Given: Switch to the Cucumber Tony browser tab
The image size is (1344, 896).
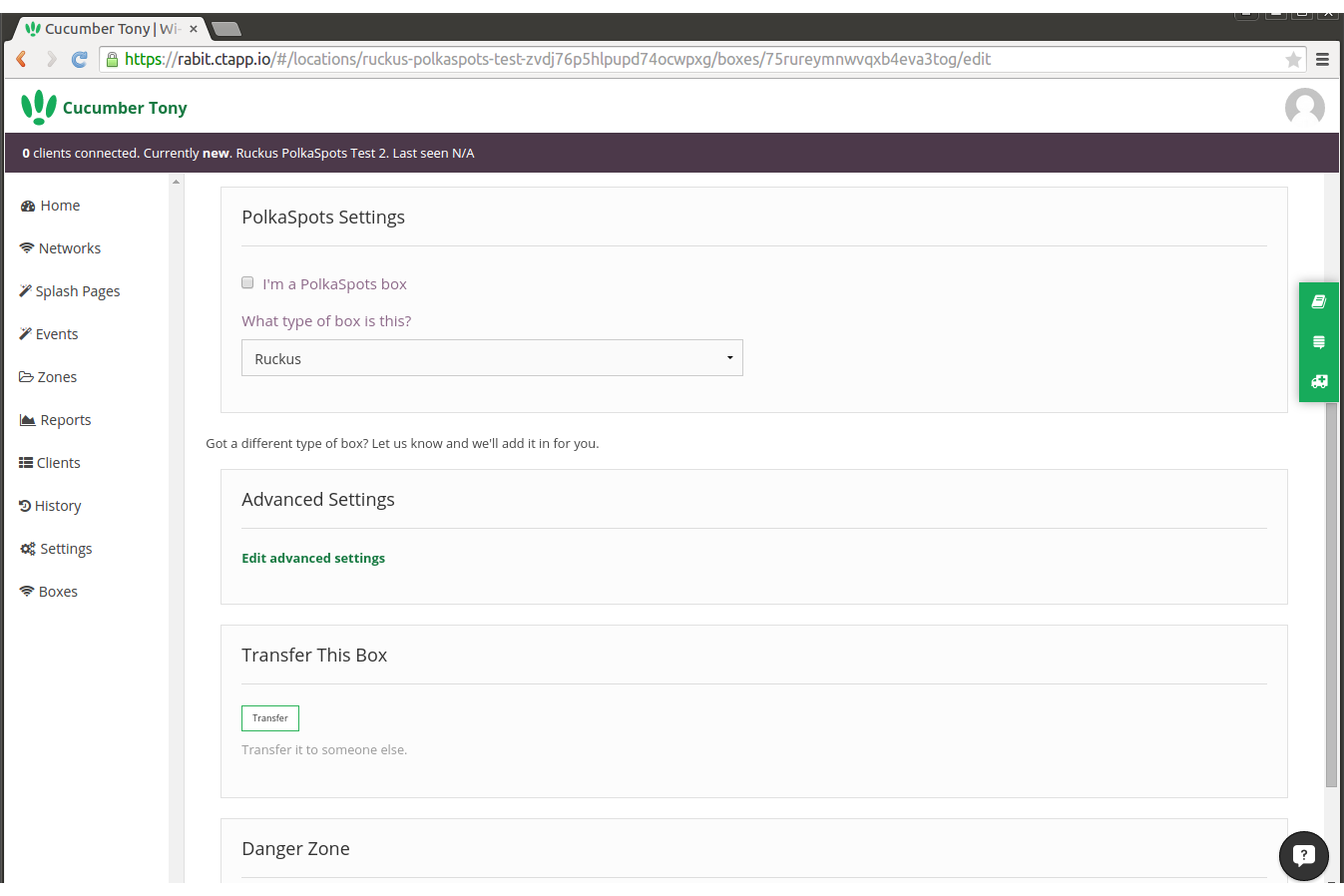Looking at the screenshot, I should (112, 29).
